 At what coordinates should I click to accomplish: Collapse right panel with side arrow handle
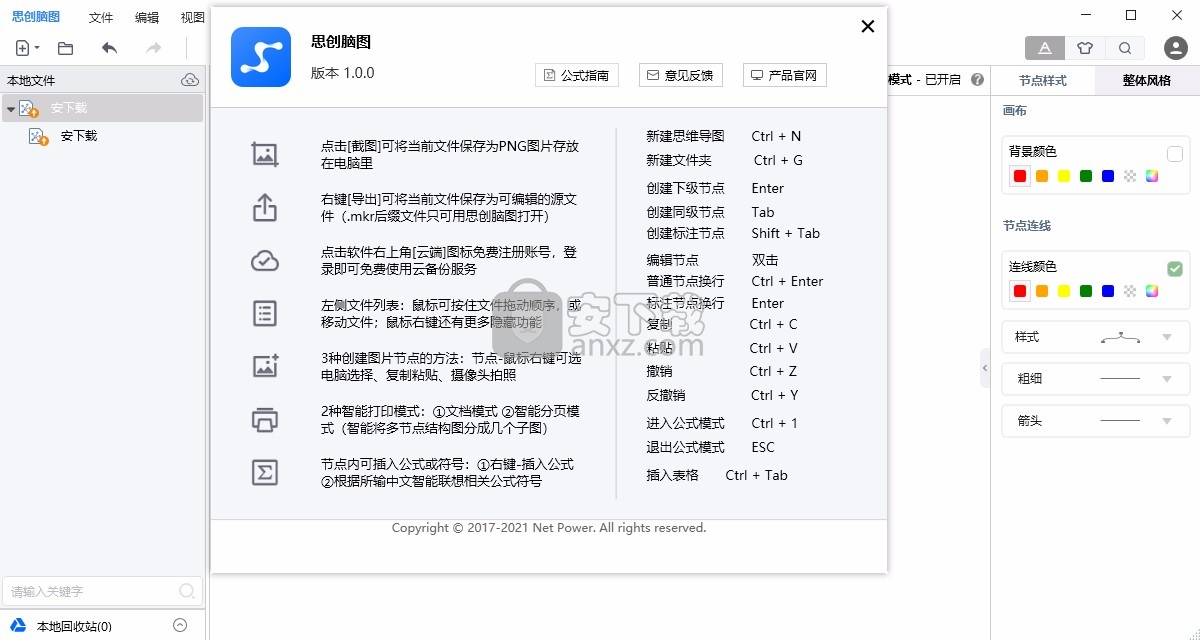[x=985, y=368]
